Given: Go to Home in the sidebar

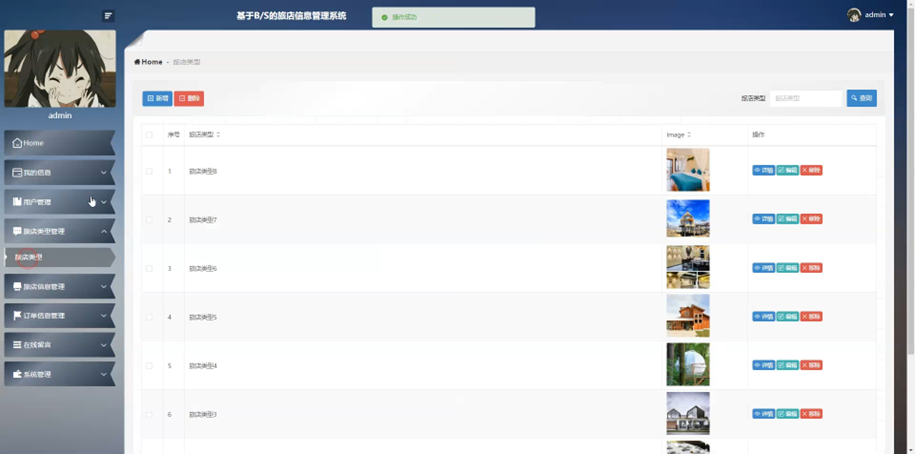Looking at the screenshot, I should coord(60,143).
